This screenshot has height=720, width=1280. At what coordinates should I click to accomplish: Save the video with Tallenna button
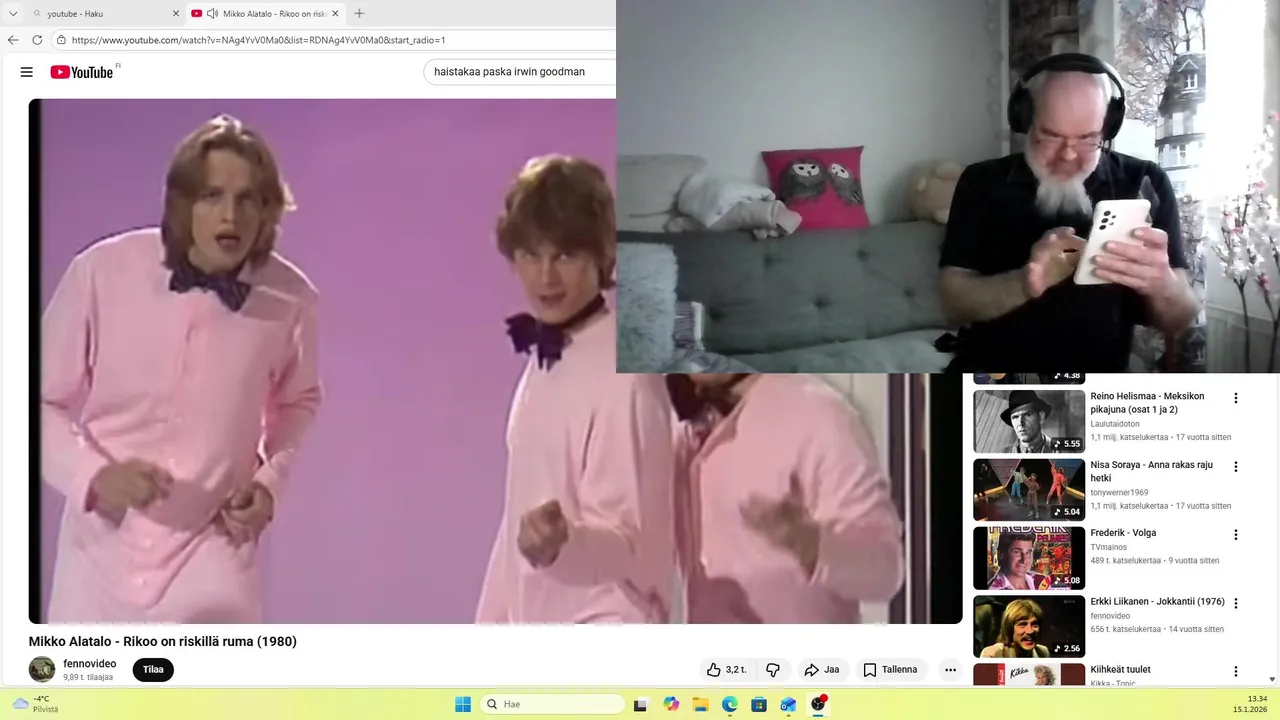click(x=890, y=670)
